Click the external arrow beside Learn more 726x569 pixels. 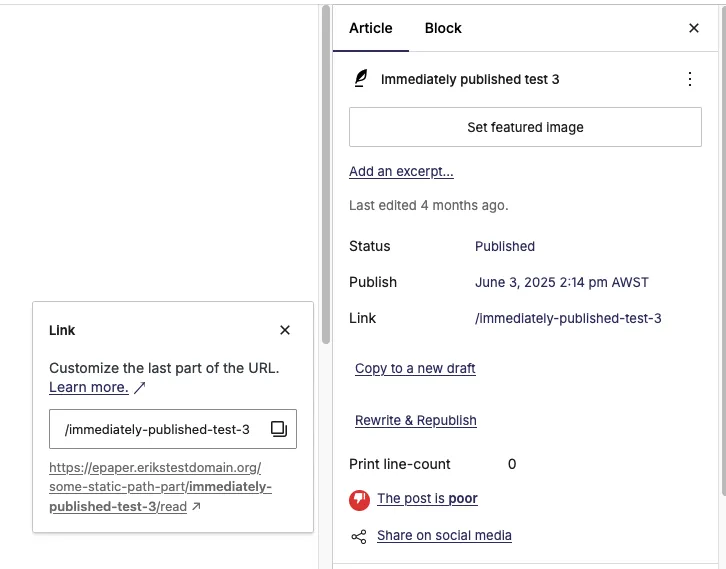coord(139,388)
